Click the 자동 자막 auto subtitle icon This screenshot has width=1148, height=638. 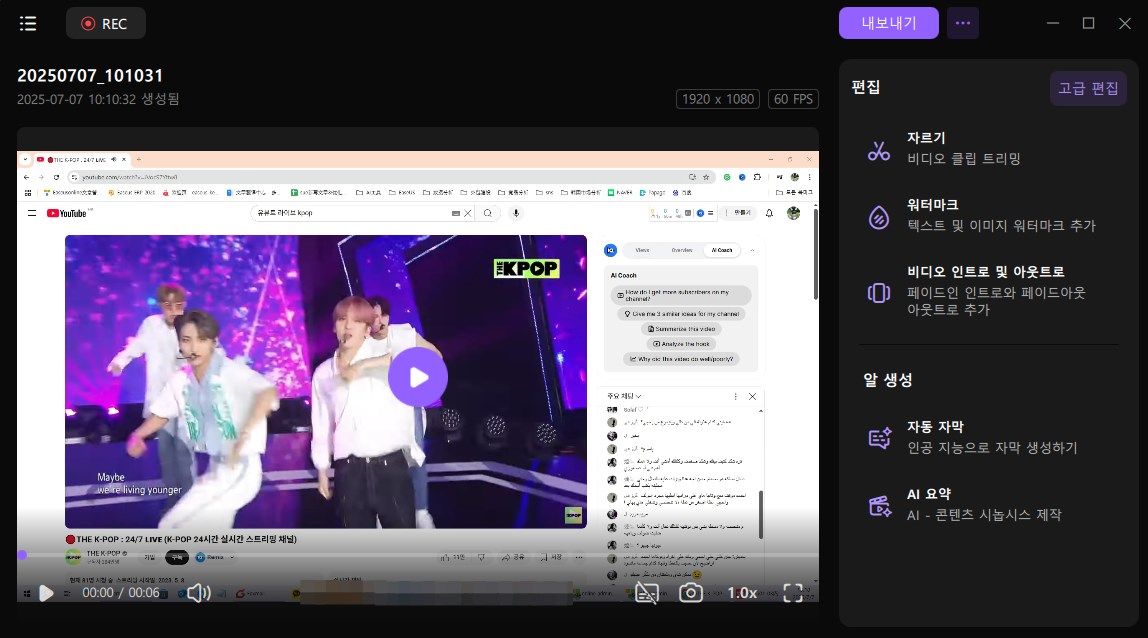[879, 438]
